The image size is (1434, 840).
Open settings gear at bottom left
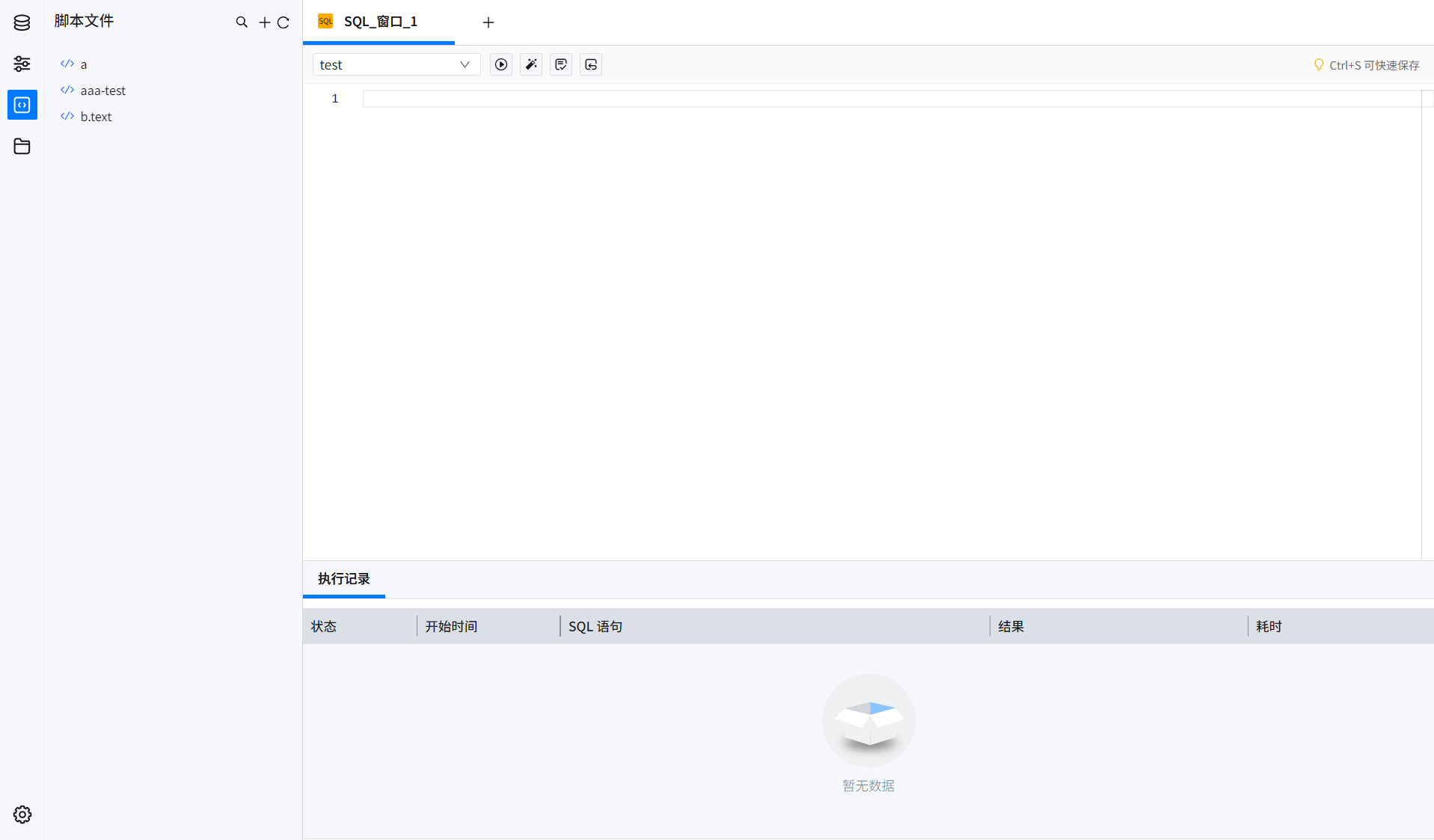[22, 815]
